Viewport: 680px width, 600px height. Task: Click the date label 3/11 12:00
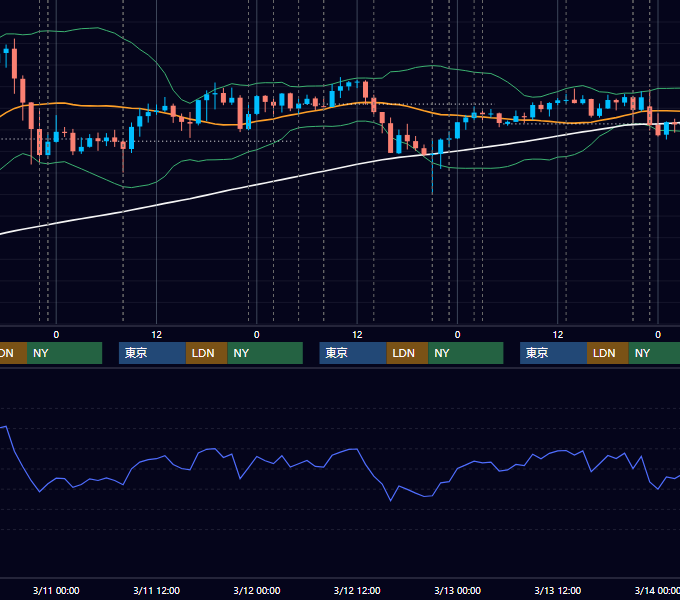(157, 590)
